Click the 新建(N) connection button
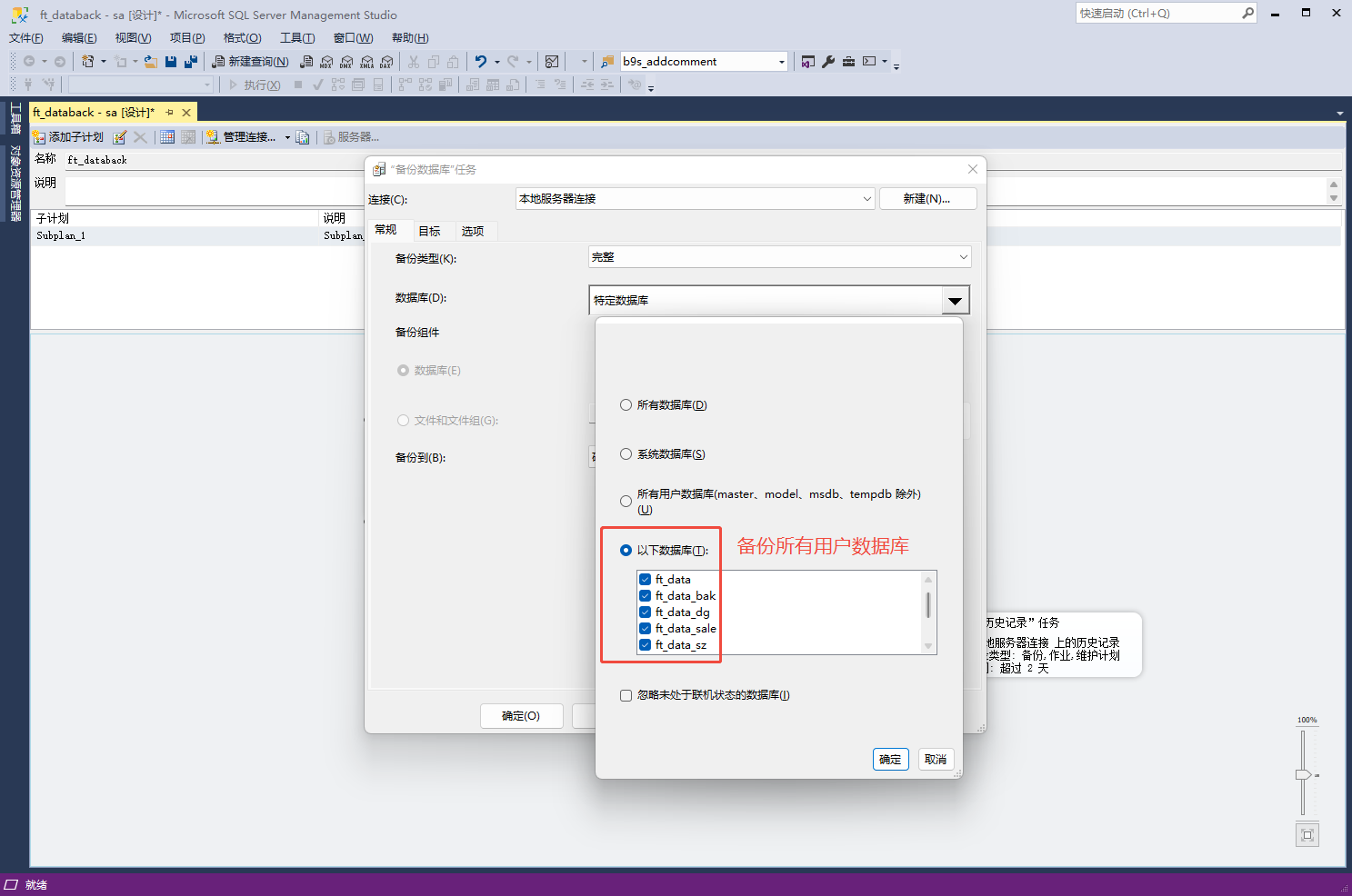This screenshot has height=896, width=1352. tap(927, 198)
